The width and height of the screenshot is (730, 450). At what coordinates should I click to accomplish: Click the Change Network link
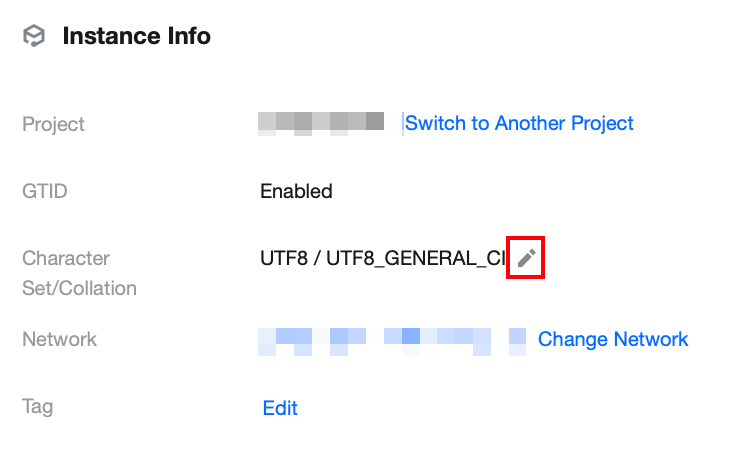613,339
